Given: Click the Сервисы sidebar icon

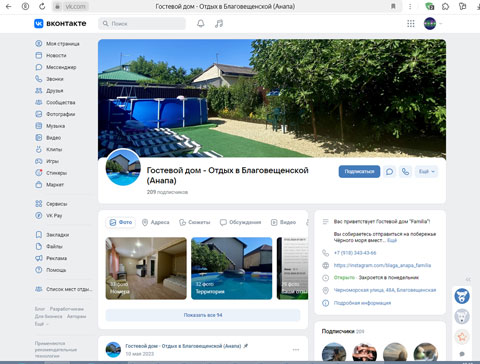Looking at the screenshot, I should (x=39, y=204).
